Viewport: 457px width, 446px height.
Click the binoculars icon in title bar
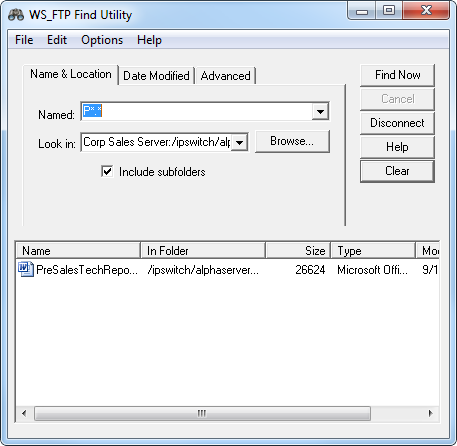pos(16,15)
